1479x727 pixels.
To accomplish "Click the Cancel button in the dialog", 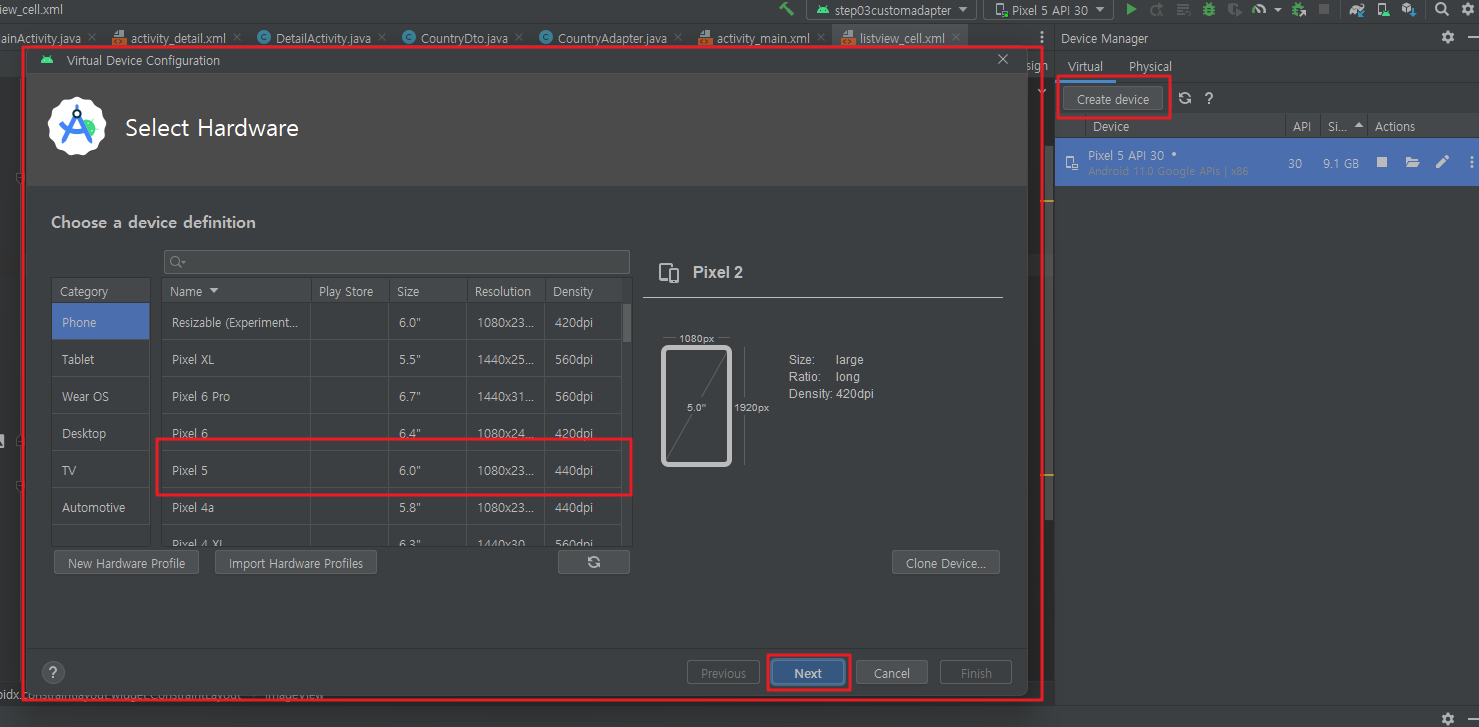I will (891, 673).
